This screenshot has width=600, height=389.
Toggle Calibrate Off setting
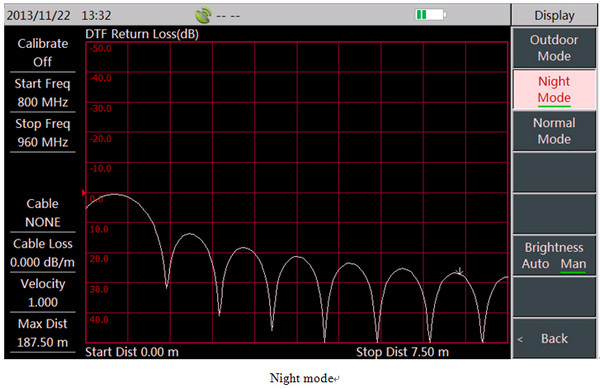42,52
